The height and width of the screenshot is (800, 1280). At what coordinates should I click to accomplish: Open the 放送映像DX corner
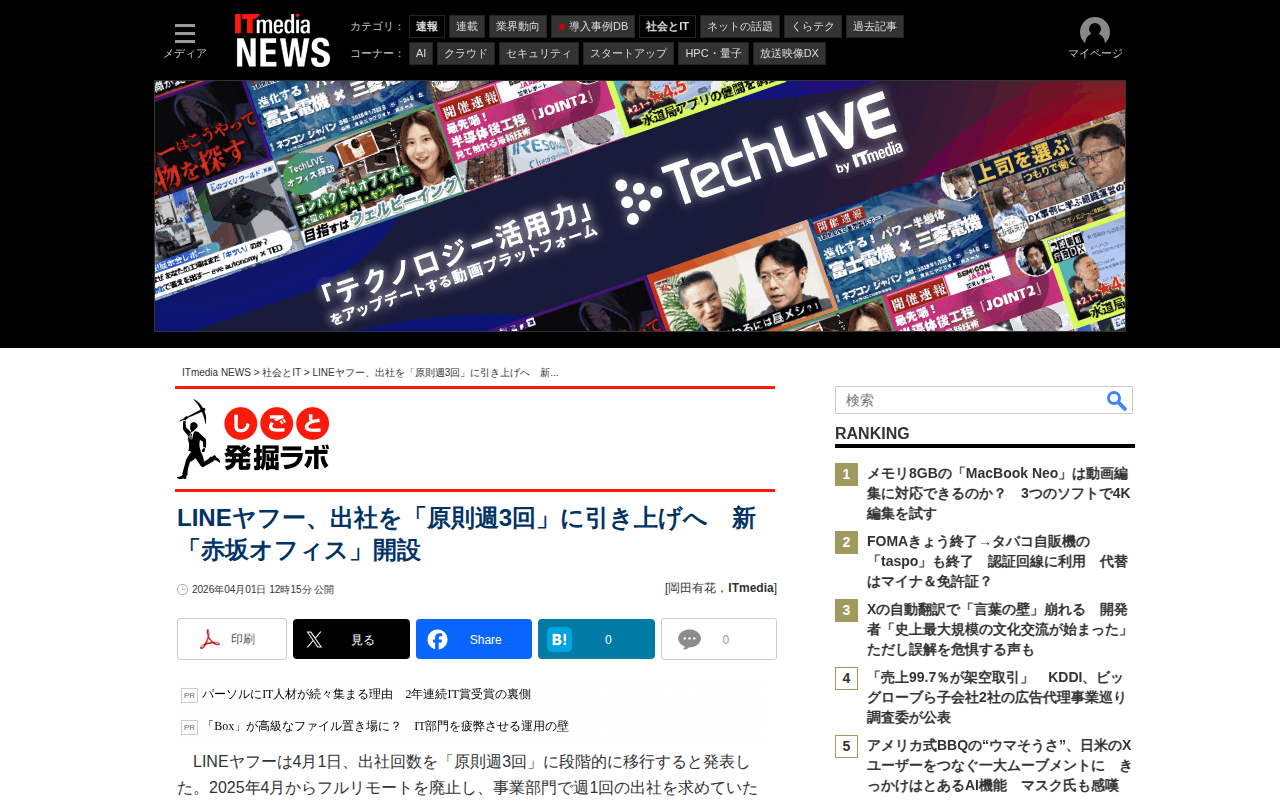pos(789,53)
